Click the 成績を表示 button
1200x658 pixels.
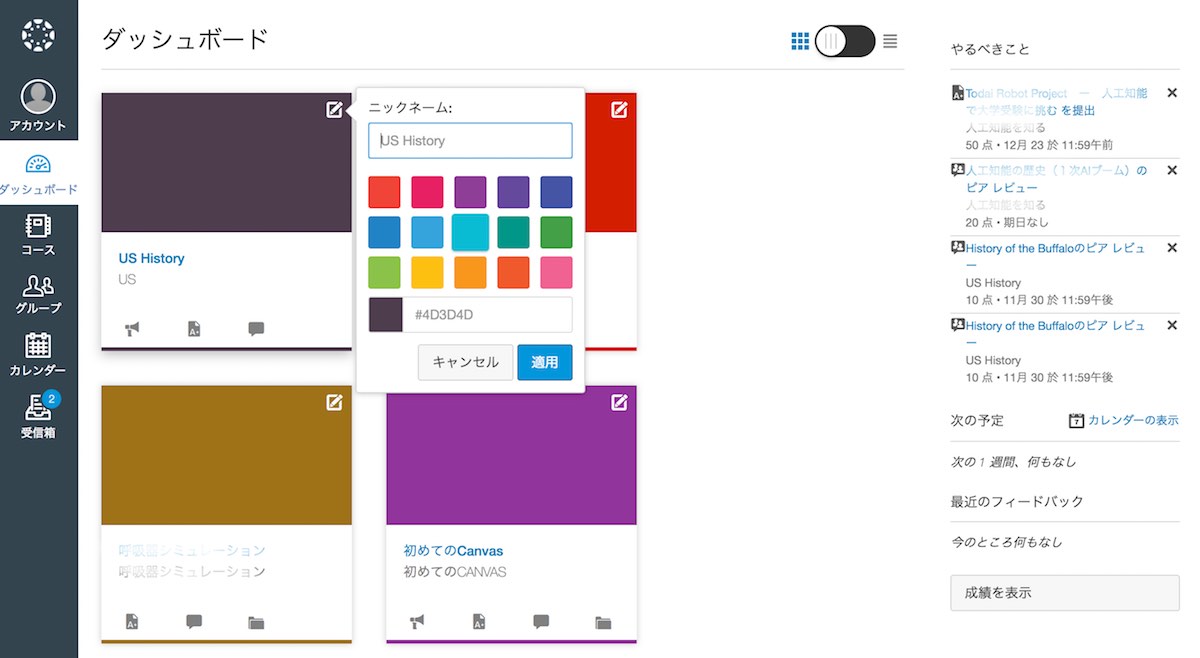1065,593
